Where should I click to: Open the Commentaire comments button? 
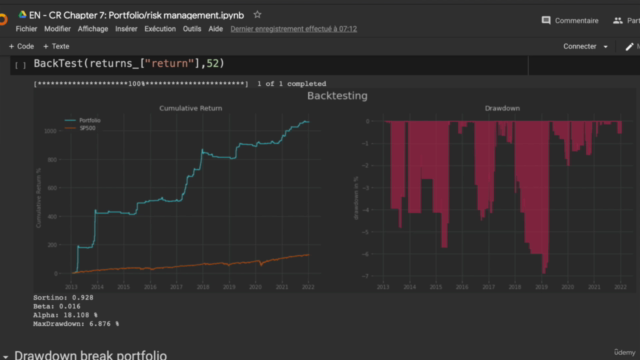(570, 20)
